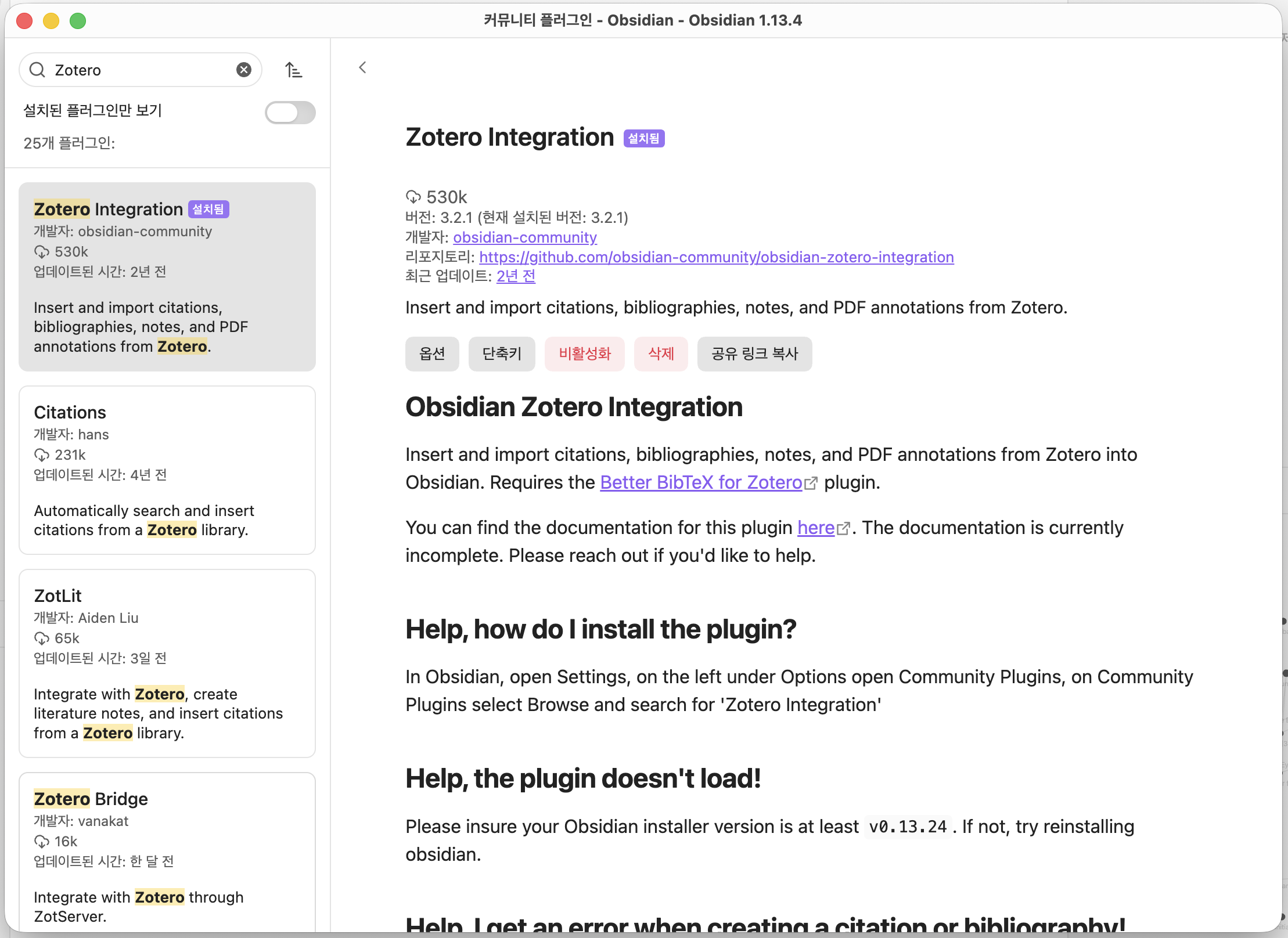1288x938 pixels.
Task: Focus the plugin search input field
Action: coord(141,70)
